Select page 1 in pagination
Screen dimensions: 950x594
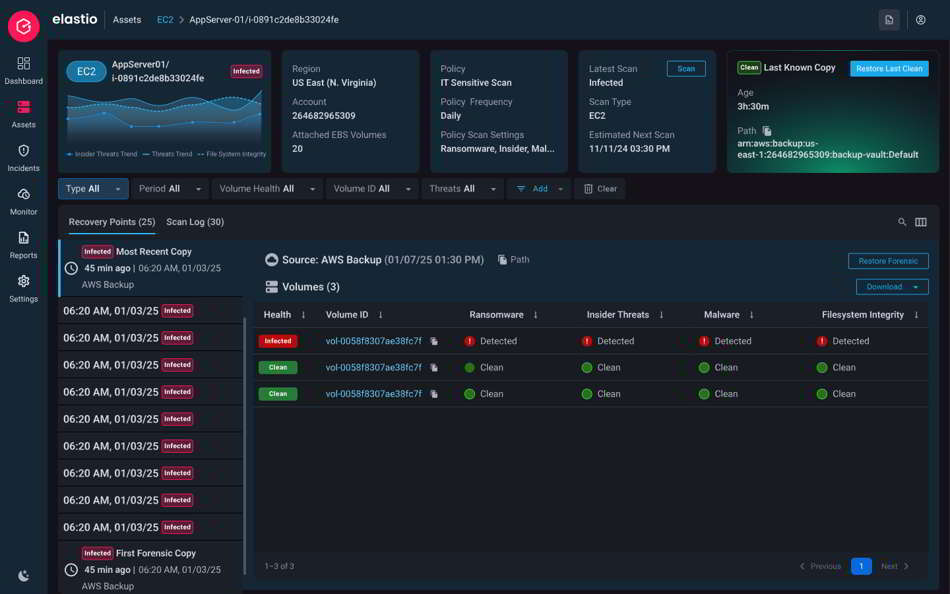click(861, 566)
